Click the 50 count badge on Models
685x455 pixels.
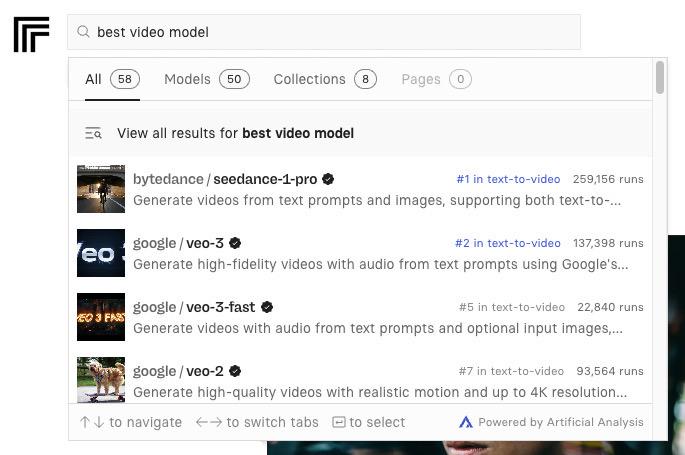pyautogui.click(x=234, y=79)
